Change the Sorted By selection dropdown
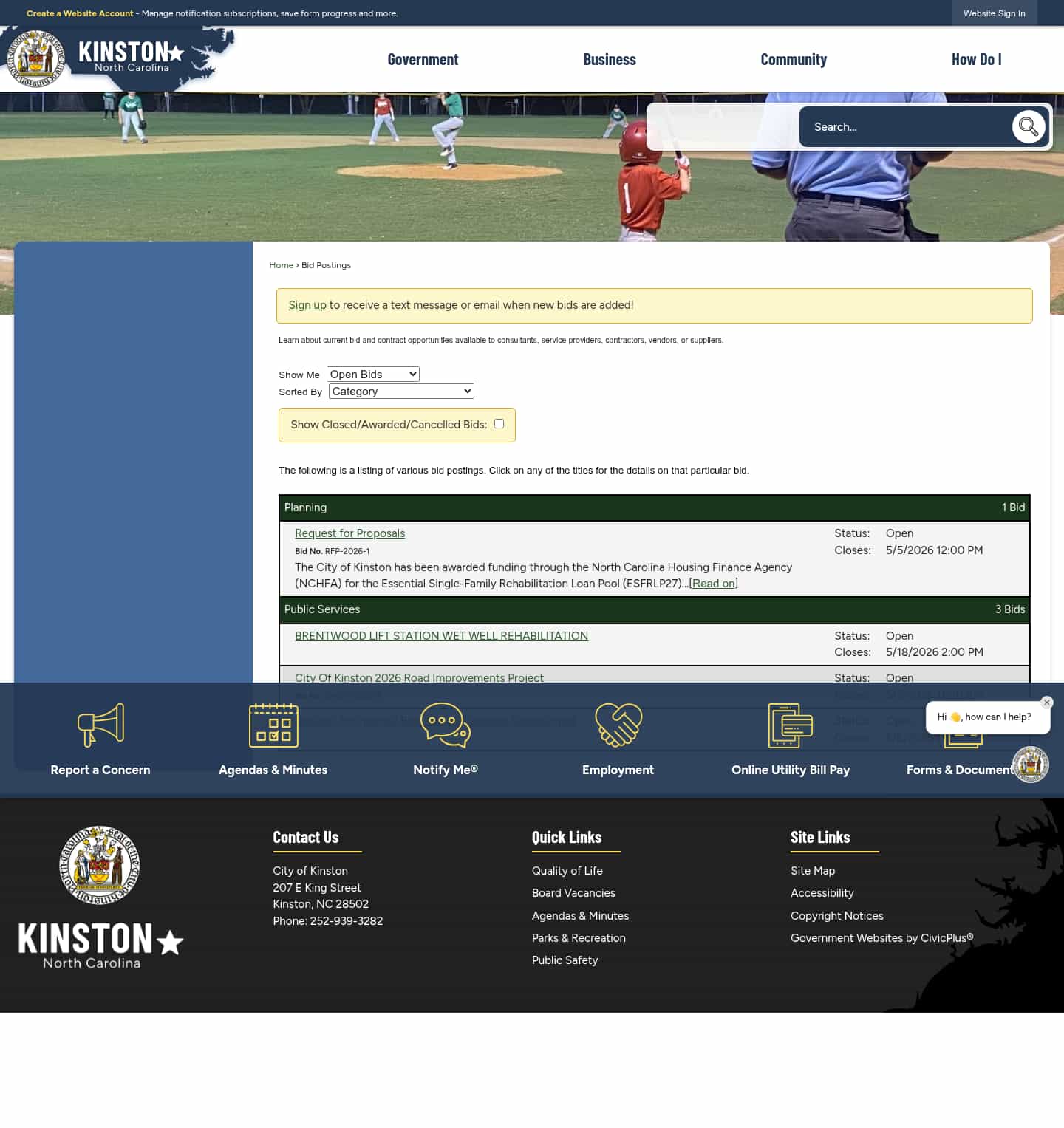1064x1128 pixels. pyautogui.click(x=400, y=391)
